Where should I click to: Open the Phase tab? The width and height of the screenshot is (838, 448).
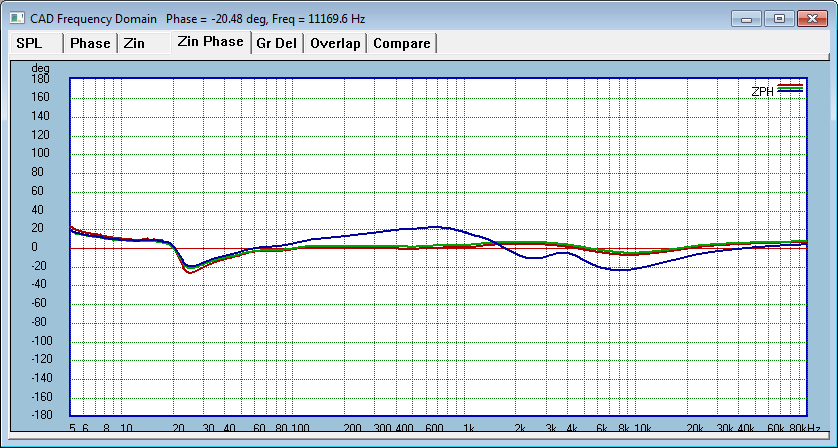(x=90, y=43)
